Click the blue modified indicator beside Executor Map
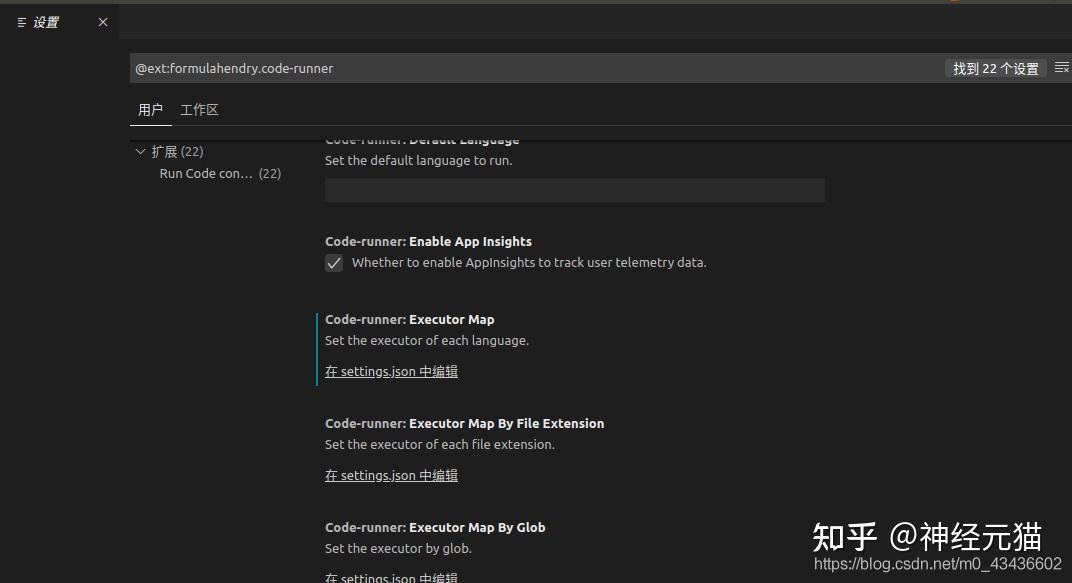Image resolution: width=1072 pixels, height=583 pixels. pos(317,345)
